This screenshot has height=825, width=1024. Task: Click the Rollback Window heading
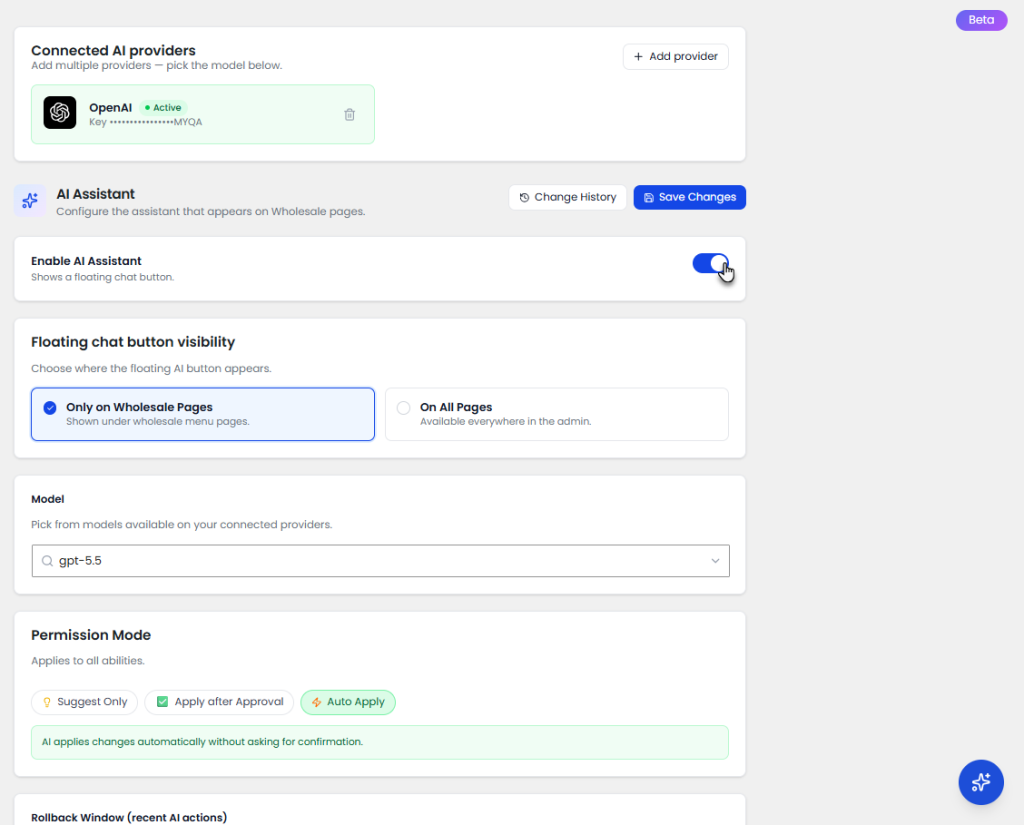click(x=129, y=817)
